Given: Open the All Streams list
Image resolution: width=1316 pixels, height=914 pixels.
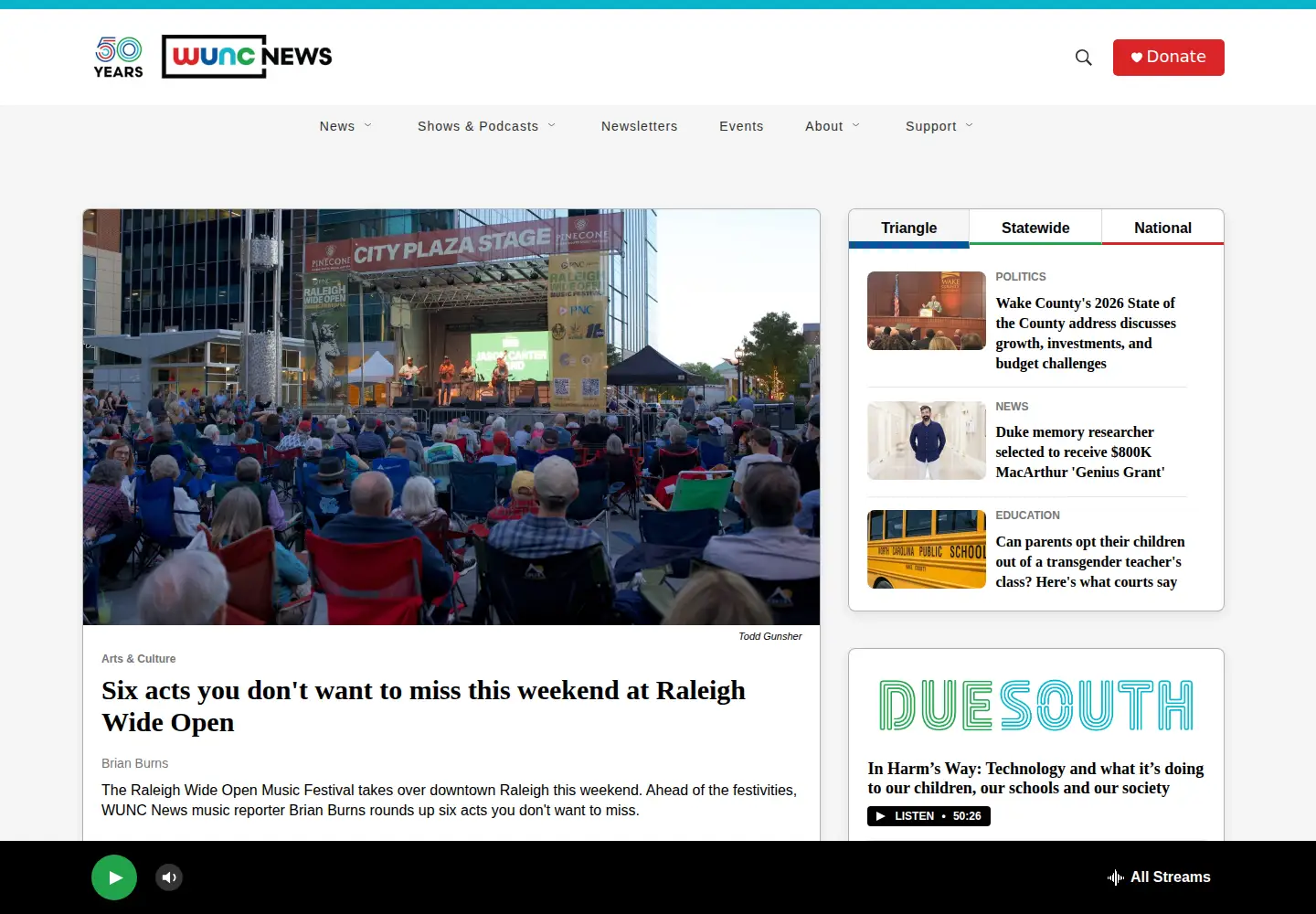Looking at the screenshot, I should pos(1159,877).
